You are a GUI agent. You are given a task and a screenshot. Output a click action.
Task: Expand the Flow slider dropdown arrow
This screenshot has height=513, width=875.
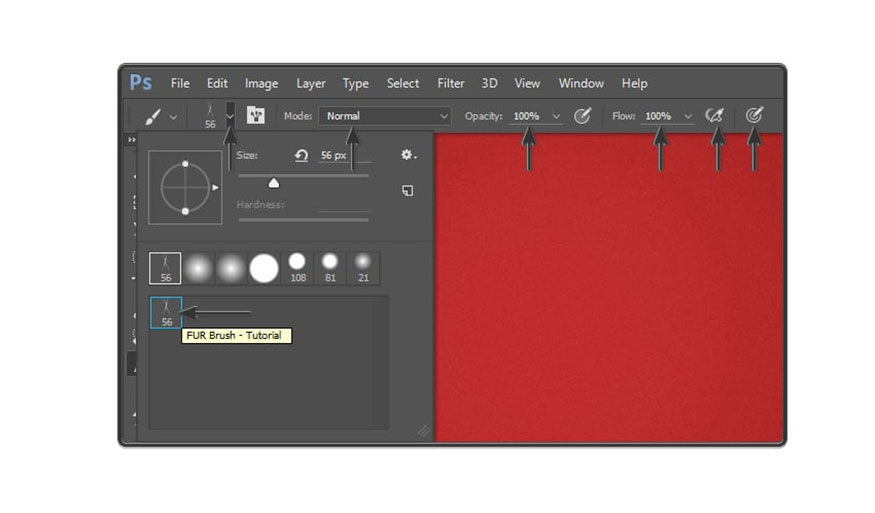(688, 116)
